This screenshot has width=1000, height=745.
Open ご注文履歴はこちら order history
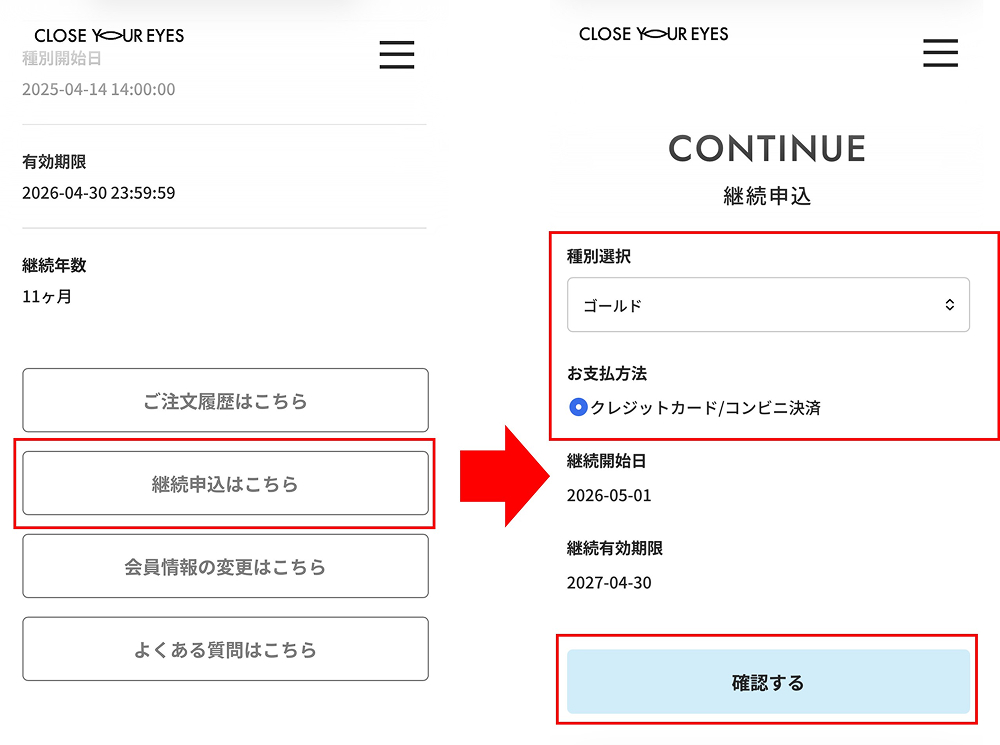pyautogui.click(x=225, y=401)
